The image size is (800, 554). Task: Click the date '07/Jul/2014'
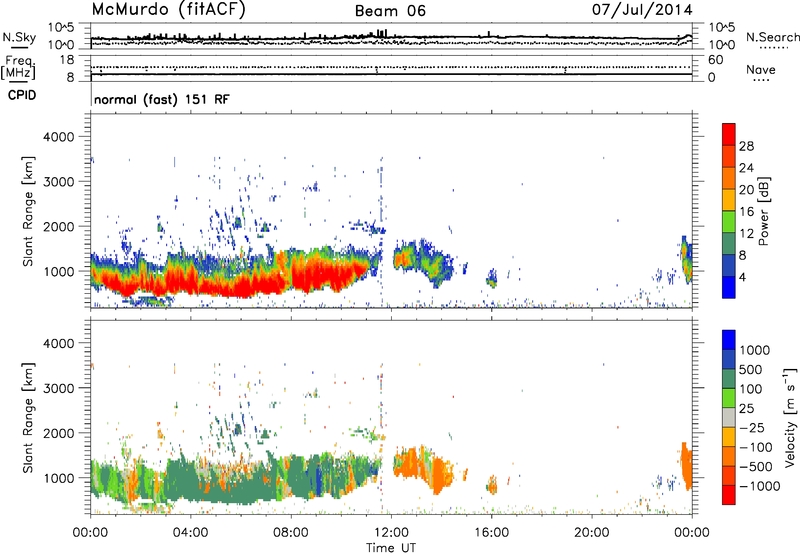[x=642, y=10]
